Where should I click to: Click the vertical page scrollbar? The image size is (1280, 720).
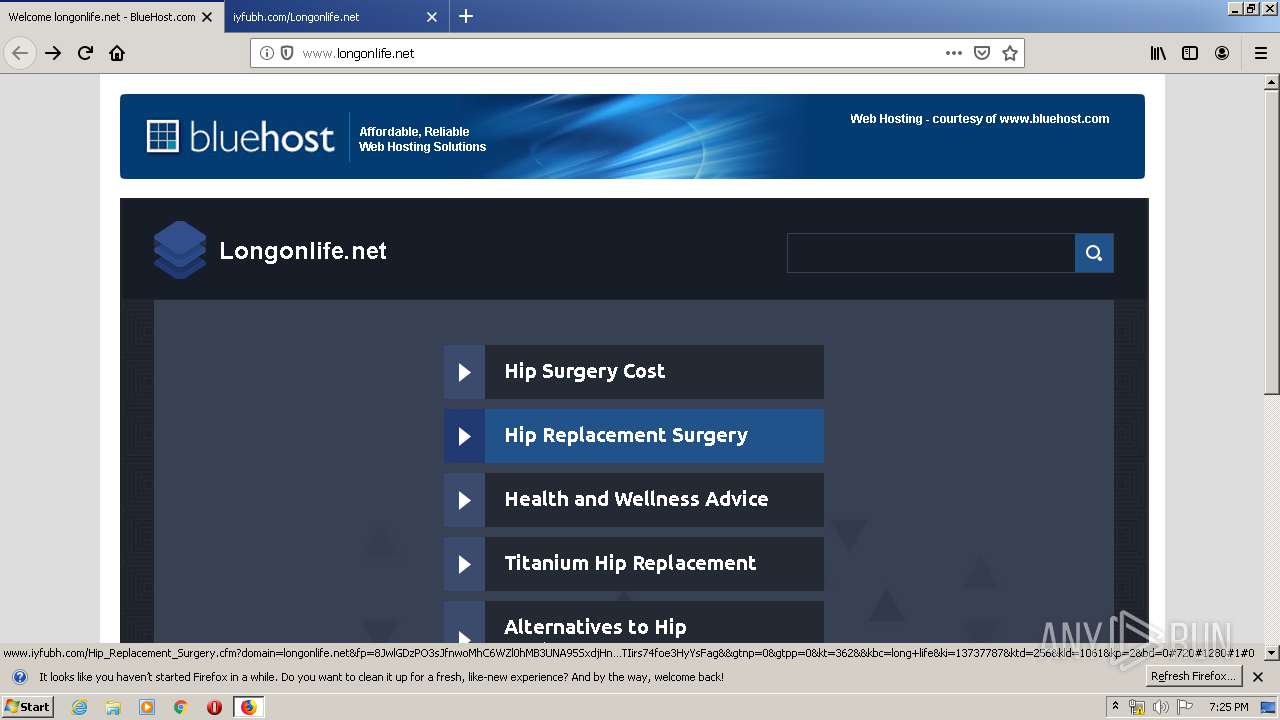1272,240
